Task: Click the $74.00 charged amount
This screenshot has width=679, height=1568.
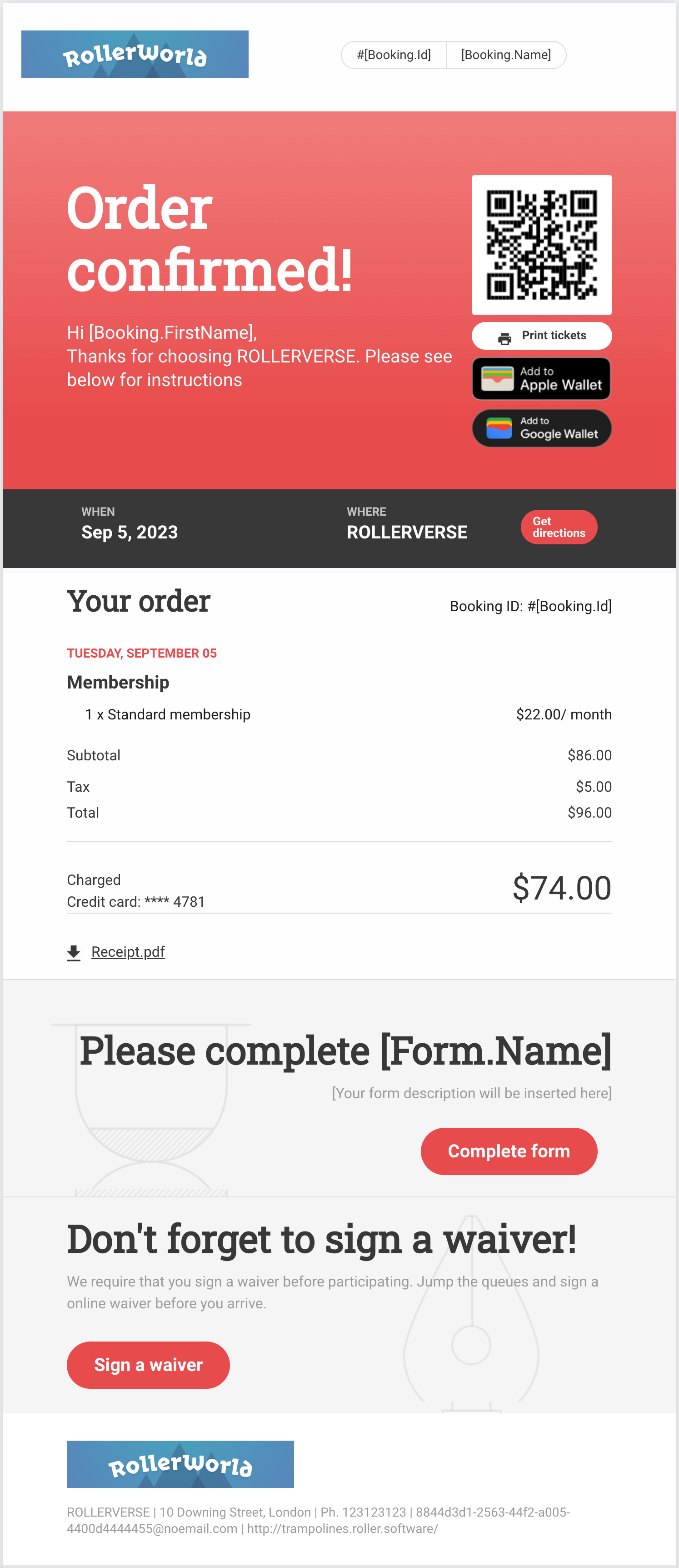Action: click(x=562, y=888)
